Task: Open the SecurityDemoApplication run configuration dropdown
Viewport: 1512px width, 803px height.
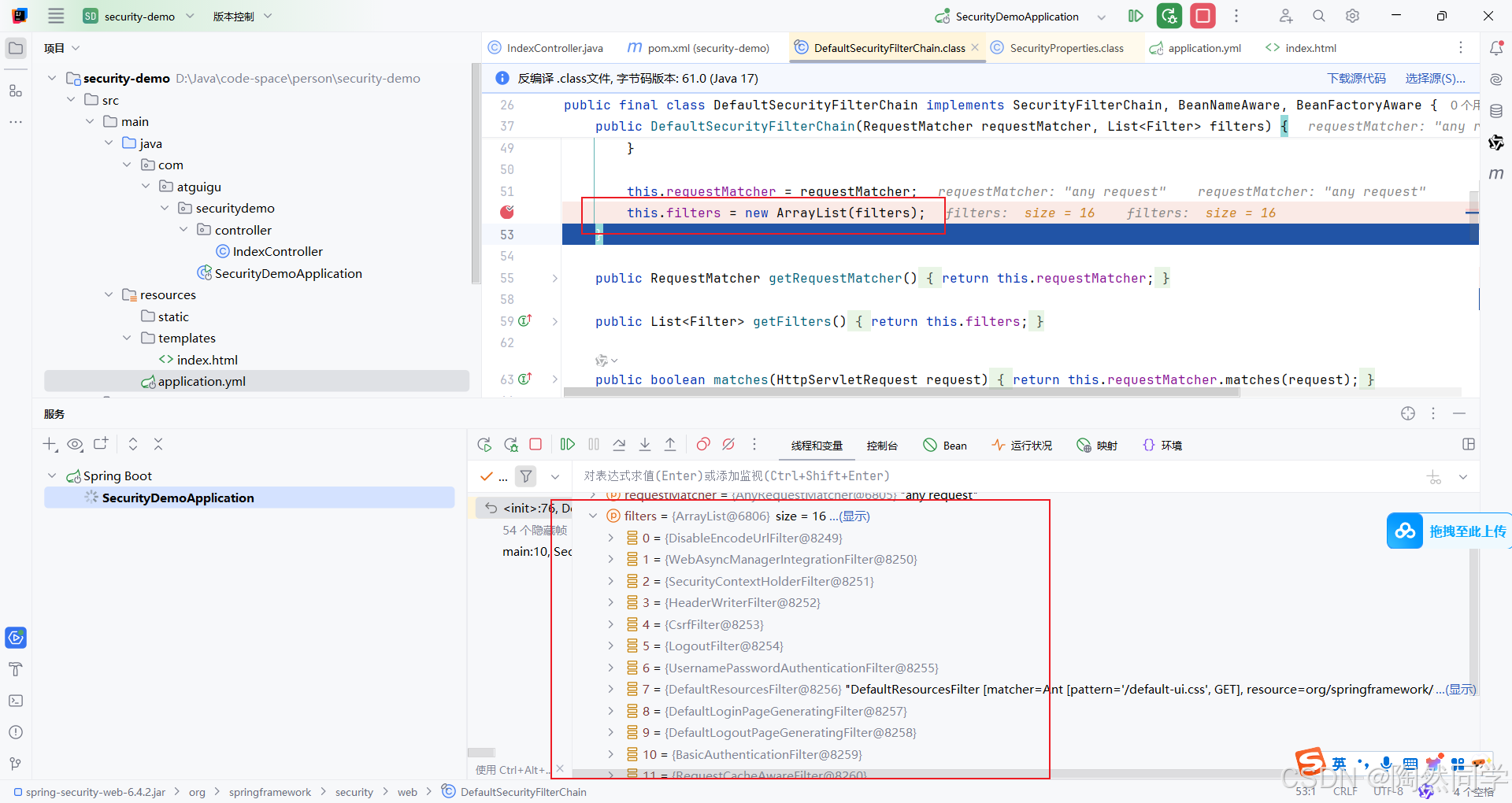Action: [x=1101, y=16]
